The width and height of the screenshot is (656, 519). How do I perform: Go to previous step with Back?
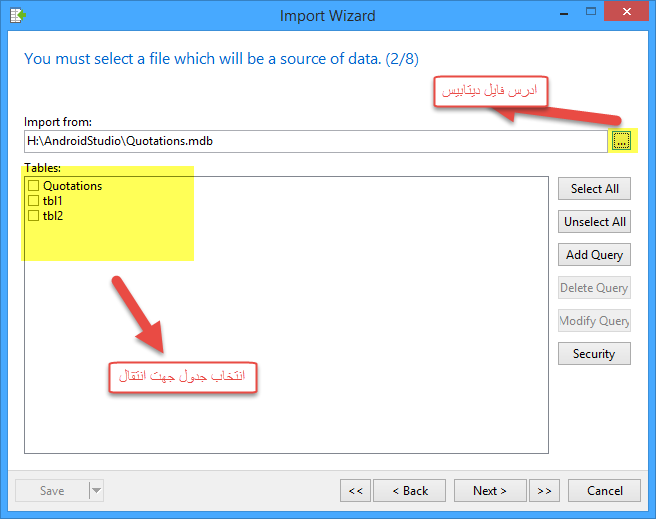point(410,491)
